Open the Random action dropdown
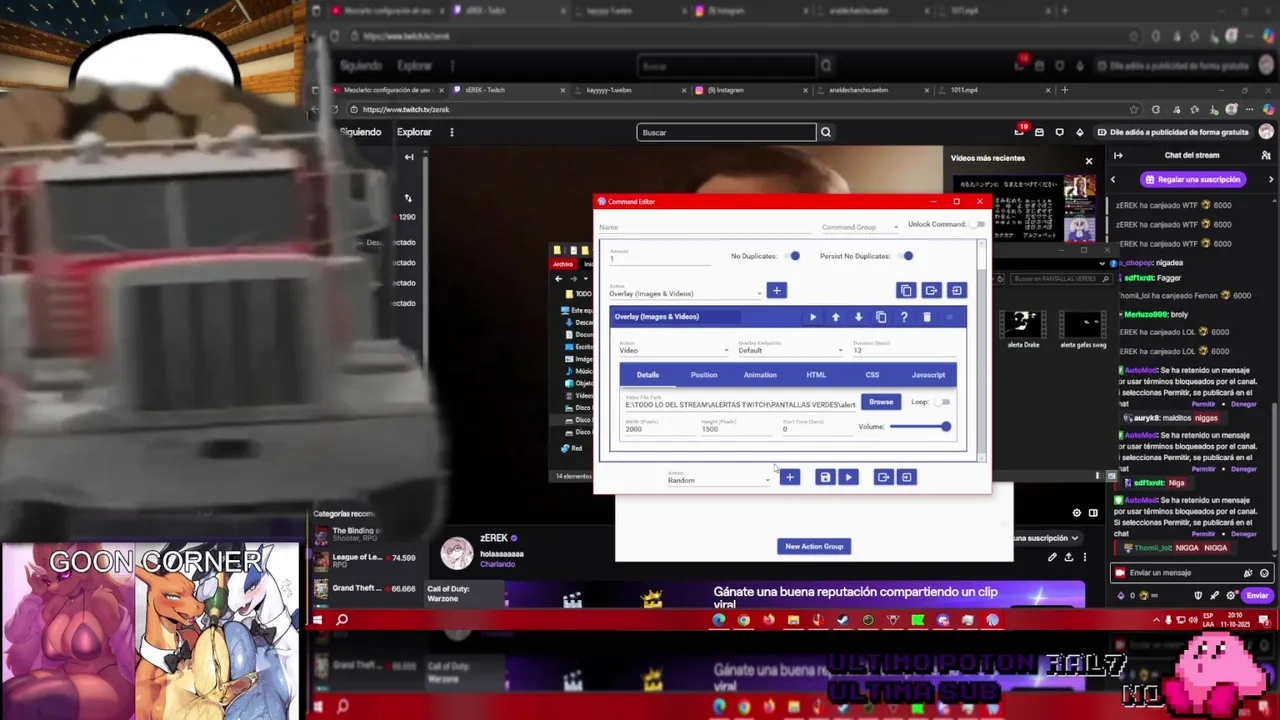Screen dimensions: 1280x720 pos(718,480)
